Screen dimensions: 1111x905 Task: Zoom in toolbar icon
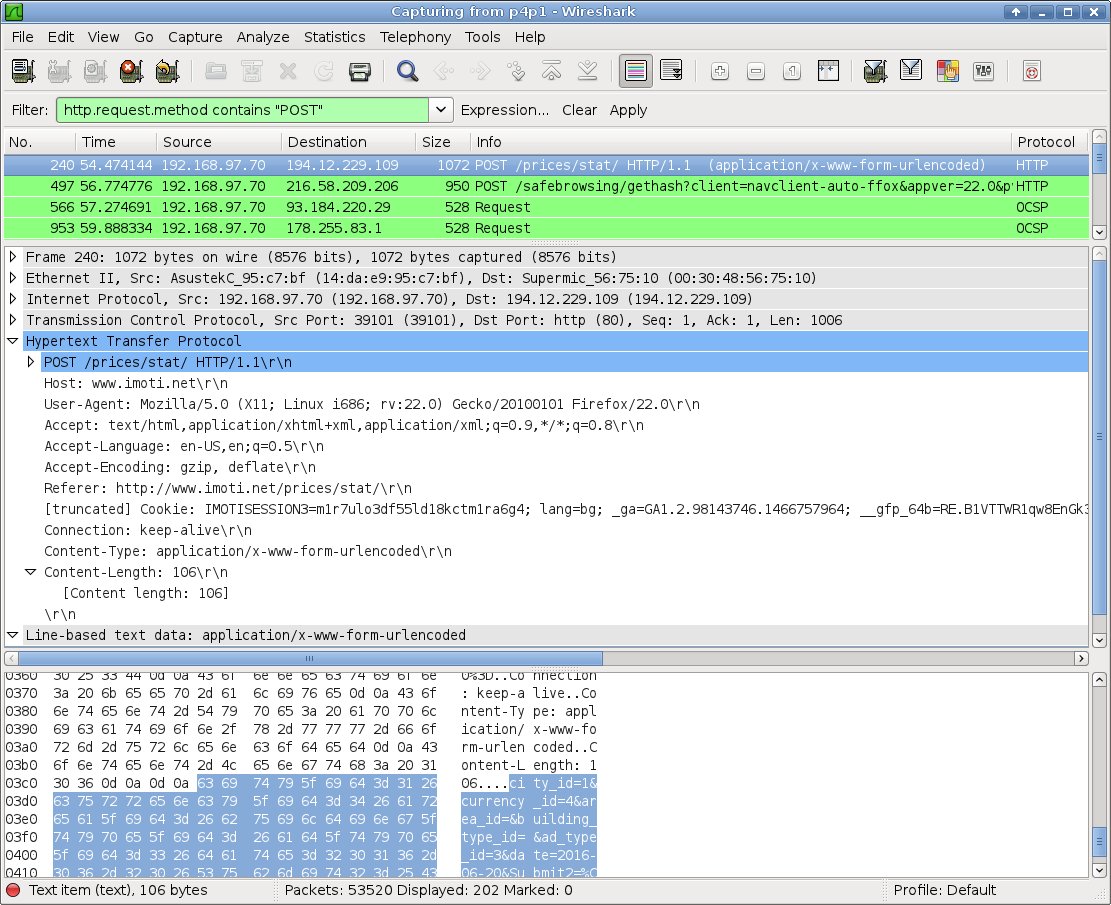pyautogui.click(x=720, y=71)
